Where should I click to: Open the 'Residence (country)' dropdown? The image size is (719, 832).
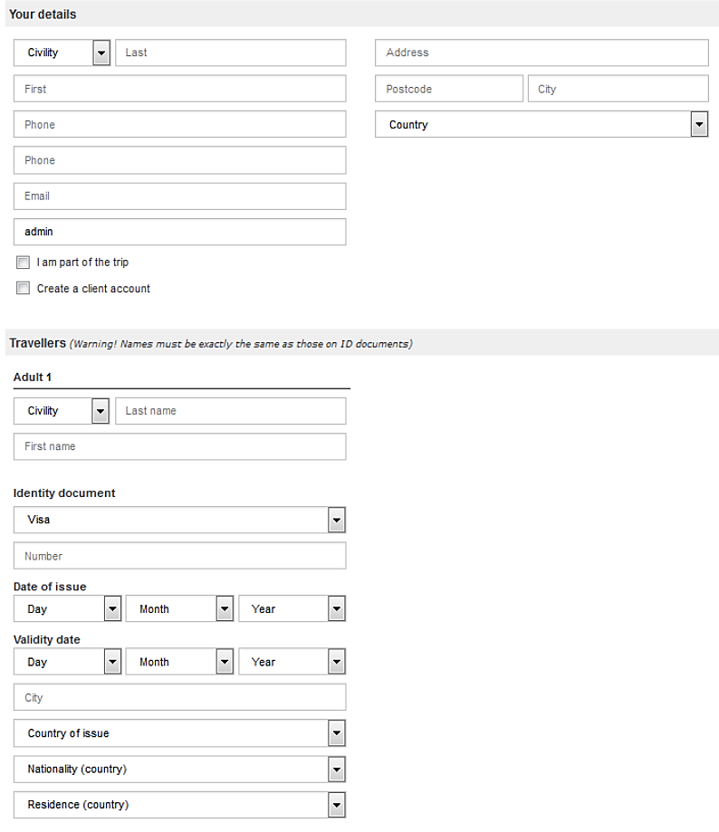[x=180, y=805]
